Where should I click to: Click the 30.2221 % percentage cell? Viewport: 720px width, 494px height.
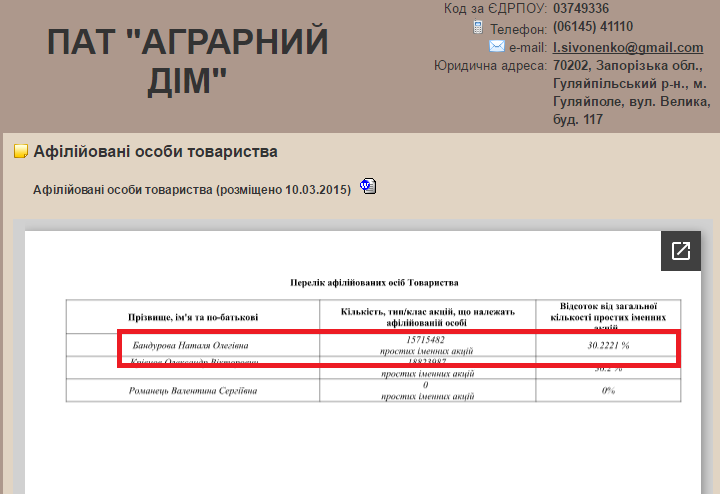tap(608, 346)
